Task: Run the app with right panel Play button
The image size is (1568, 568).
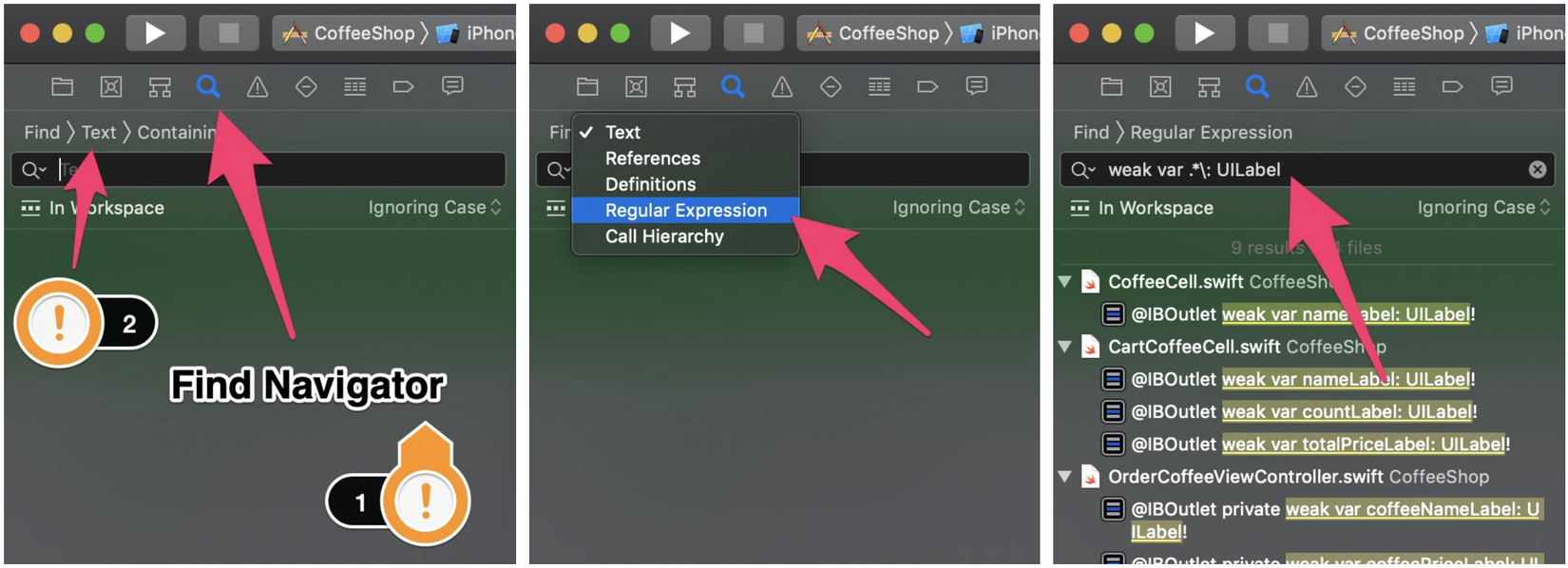Action: (1205, 33)
